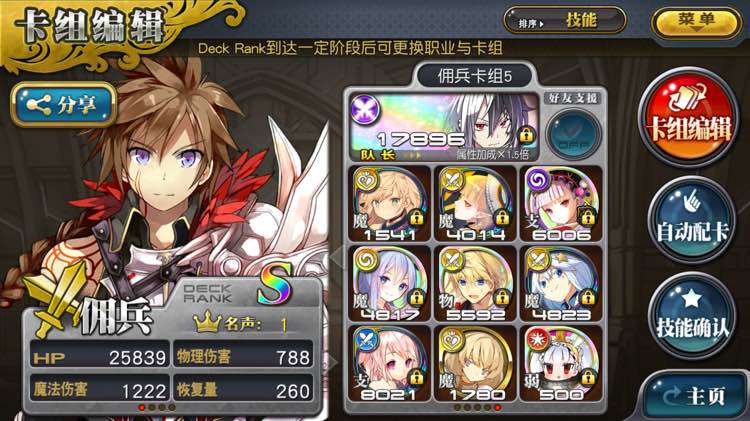Open the leader card 队长 17896
The width and height of the screenshot is (750, 421).
[445, 127]
